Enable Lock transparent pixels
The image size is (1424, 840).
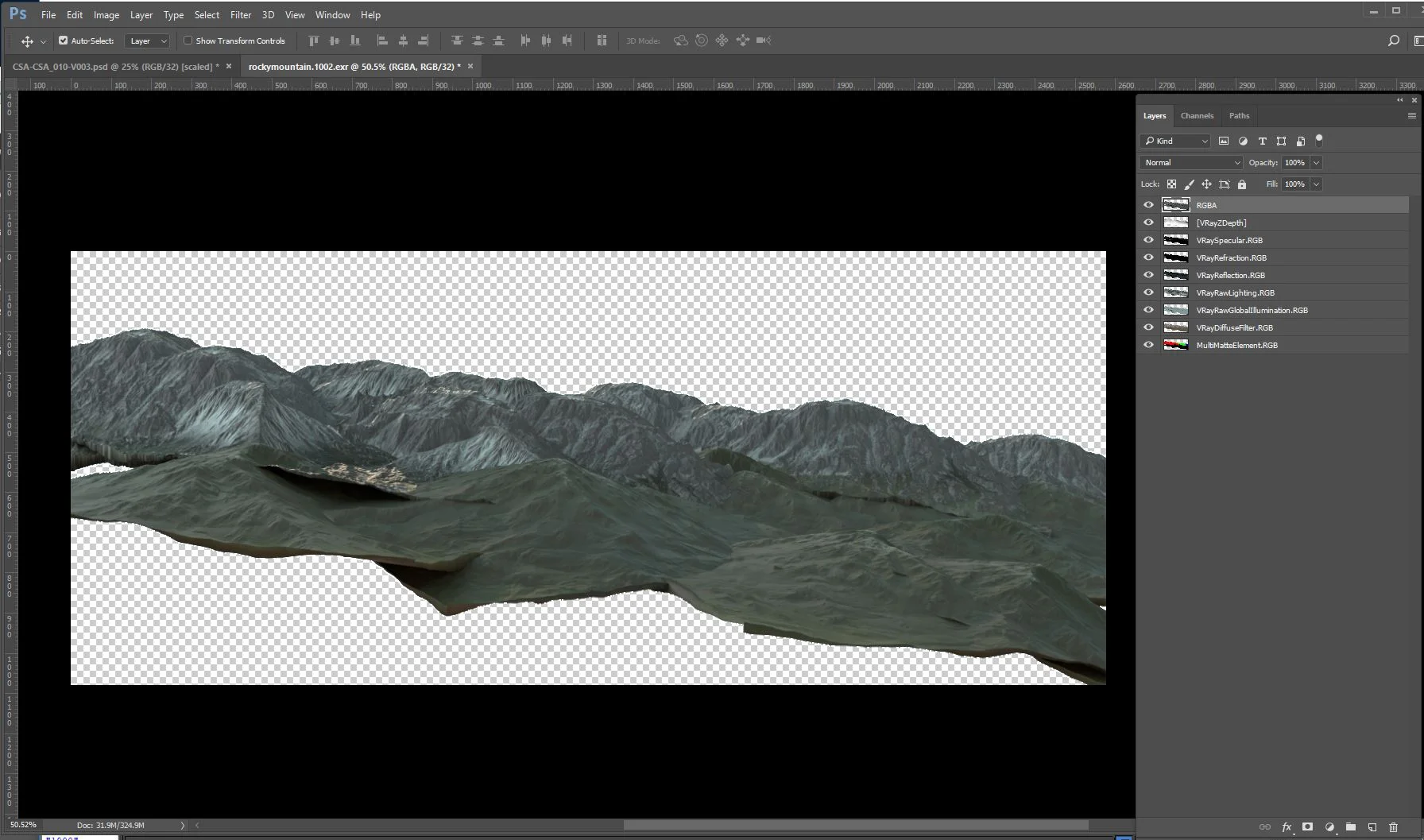(x=1172, y=184)
